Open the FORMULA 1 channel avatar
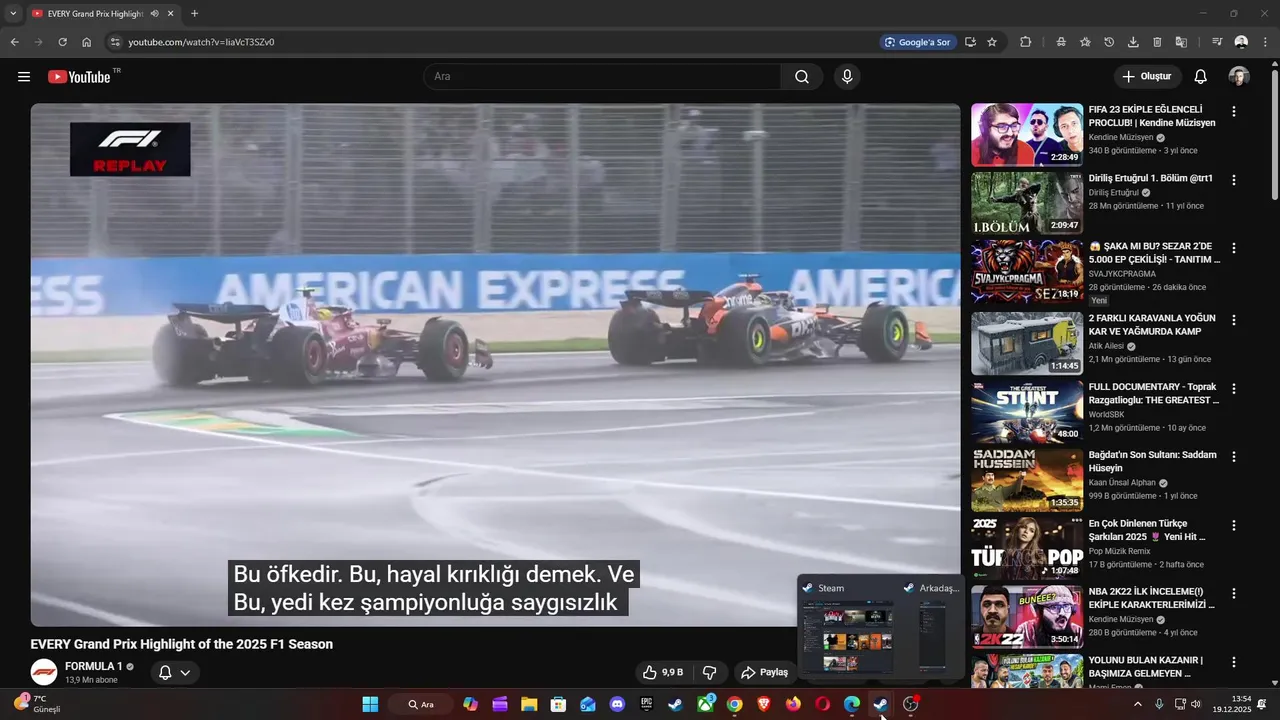This screenshot has height=720, width=1280. pos(43,672)
